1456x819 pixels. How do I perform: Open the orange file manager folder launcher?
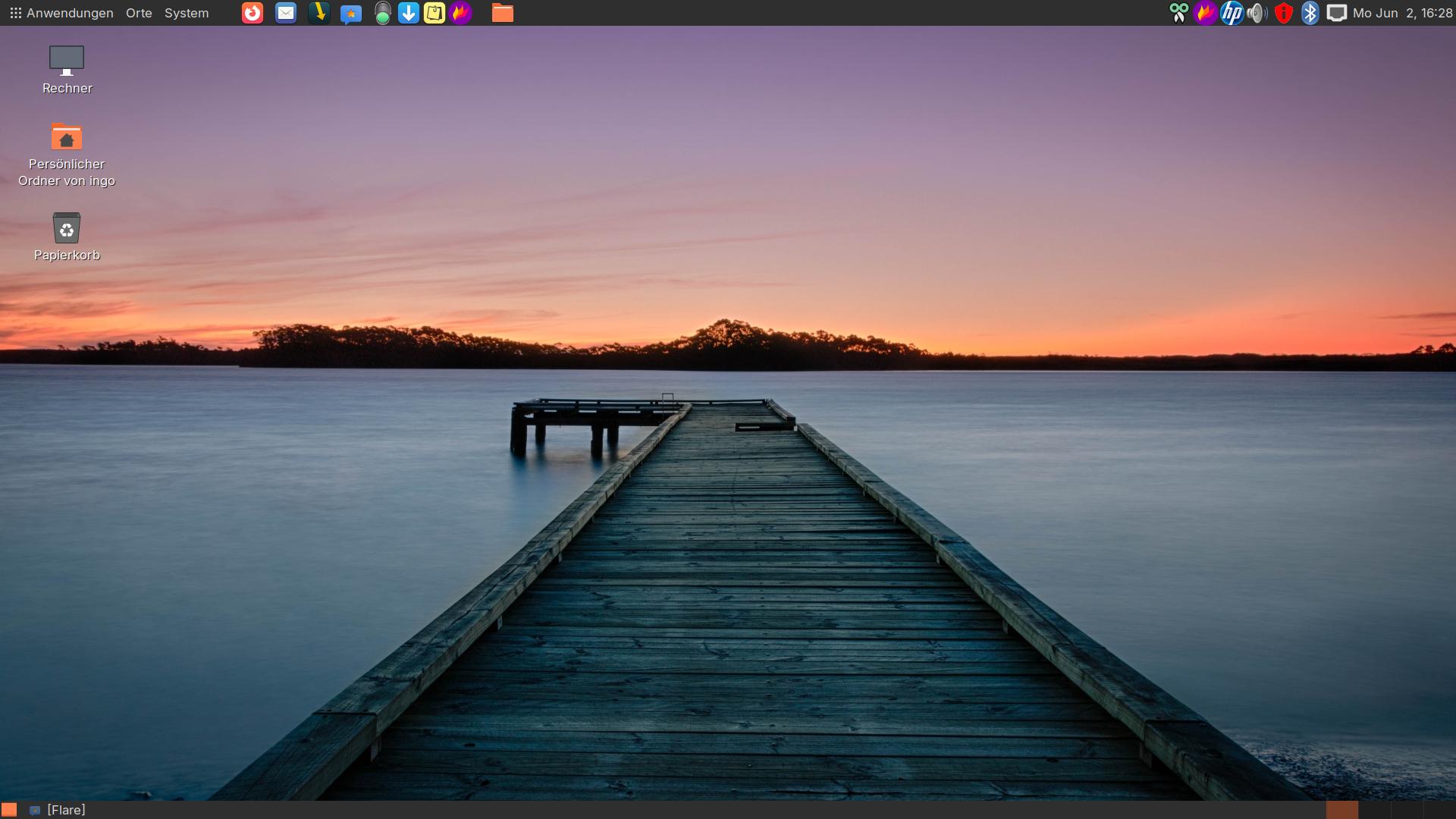pyautogui.click(x=503, y=13)
